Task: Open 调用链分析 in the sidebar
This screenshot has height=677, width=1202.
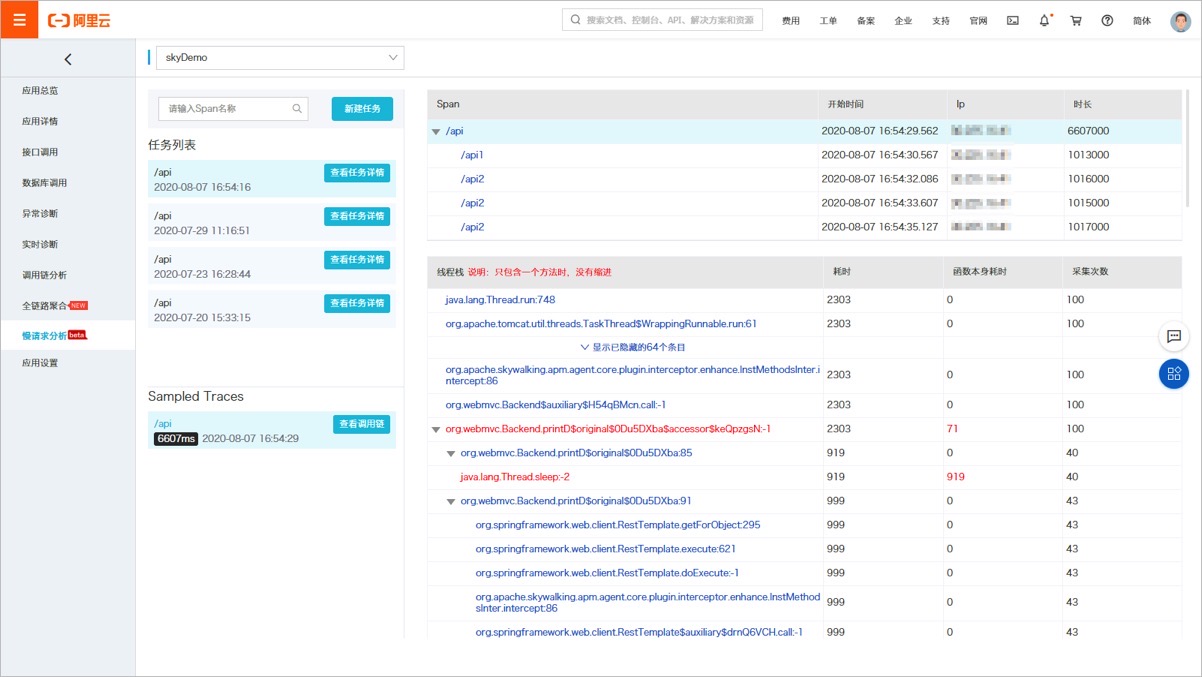Action: [44, 275]
